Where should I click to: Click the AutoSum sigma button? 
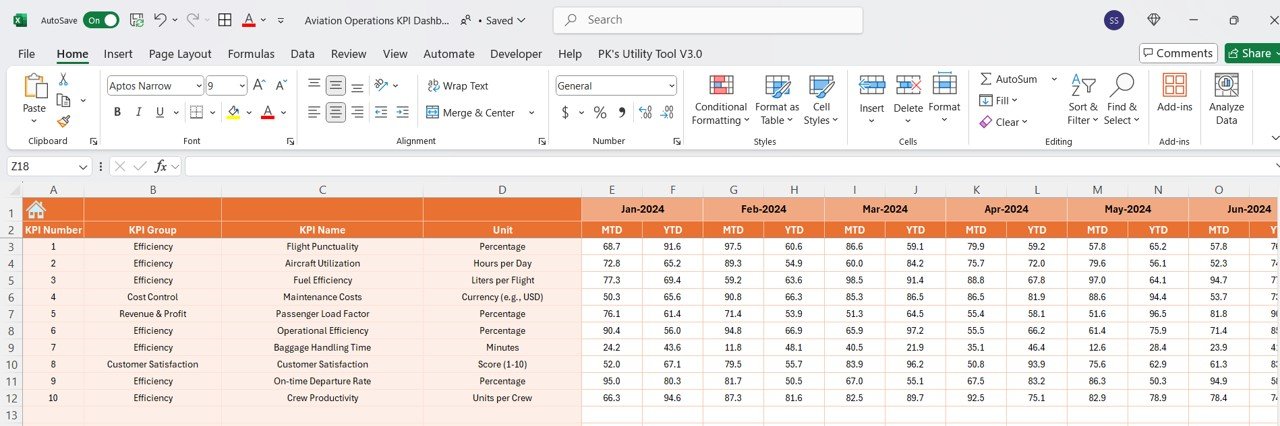coord(1009,79)
